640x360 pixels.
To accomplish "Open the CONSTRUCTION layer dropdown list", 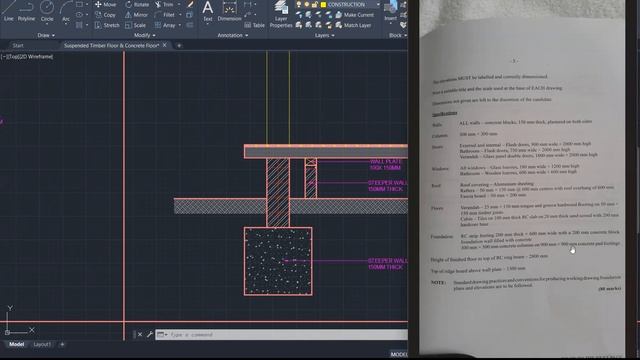I will click(378, 4).
